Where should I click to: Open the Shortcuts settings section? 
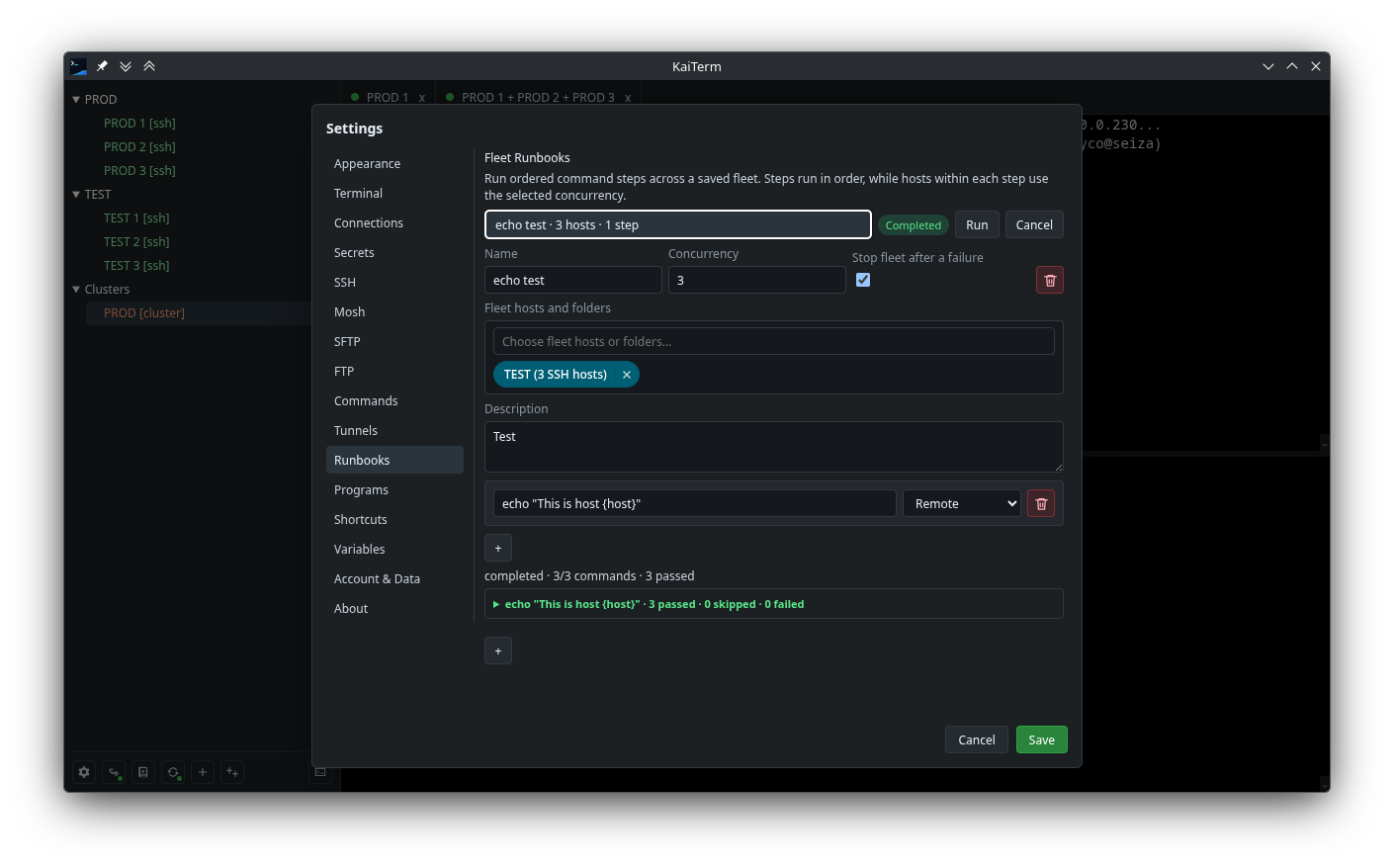coord(394,520)
